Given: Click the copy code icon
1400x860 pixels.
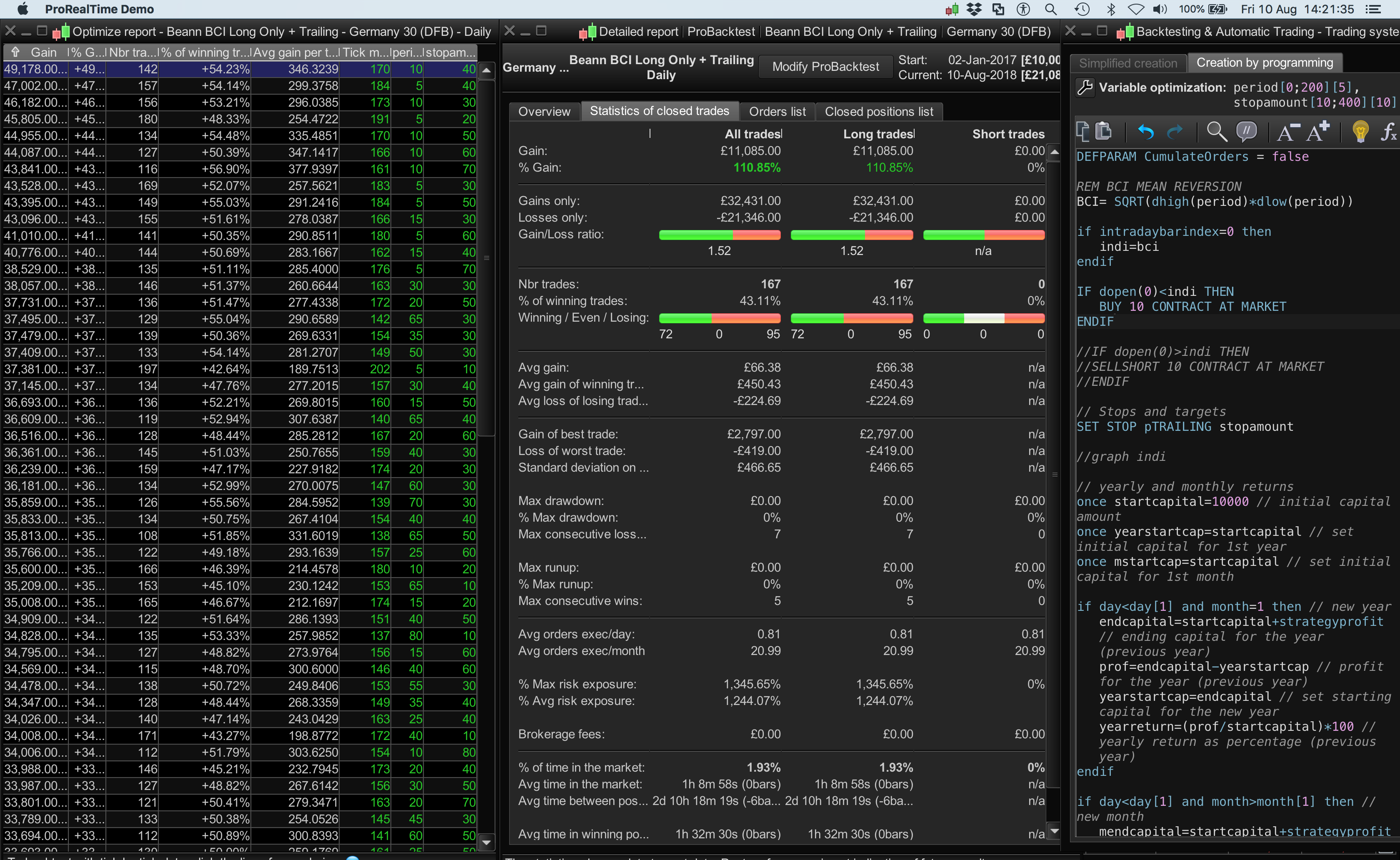Looking at the screenshot, I should click(x=1083, y=131).
